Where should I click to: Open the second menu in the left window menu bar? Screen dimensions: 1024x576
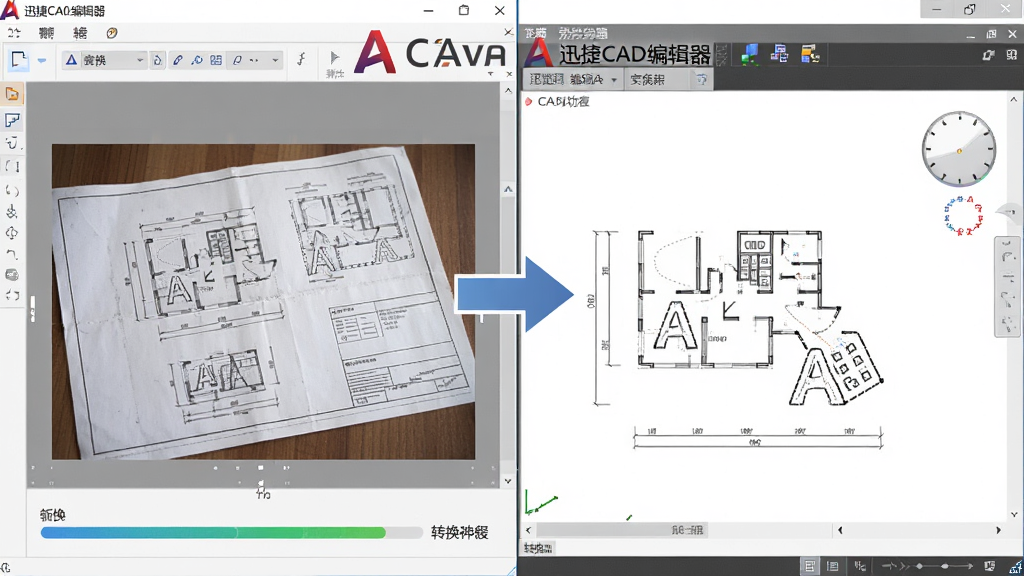[46, 33]
